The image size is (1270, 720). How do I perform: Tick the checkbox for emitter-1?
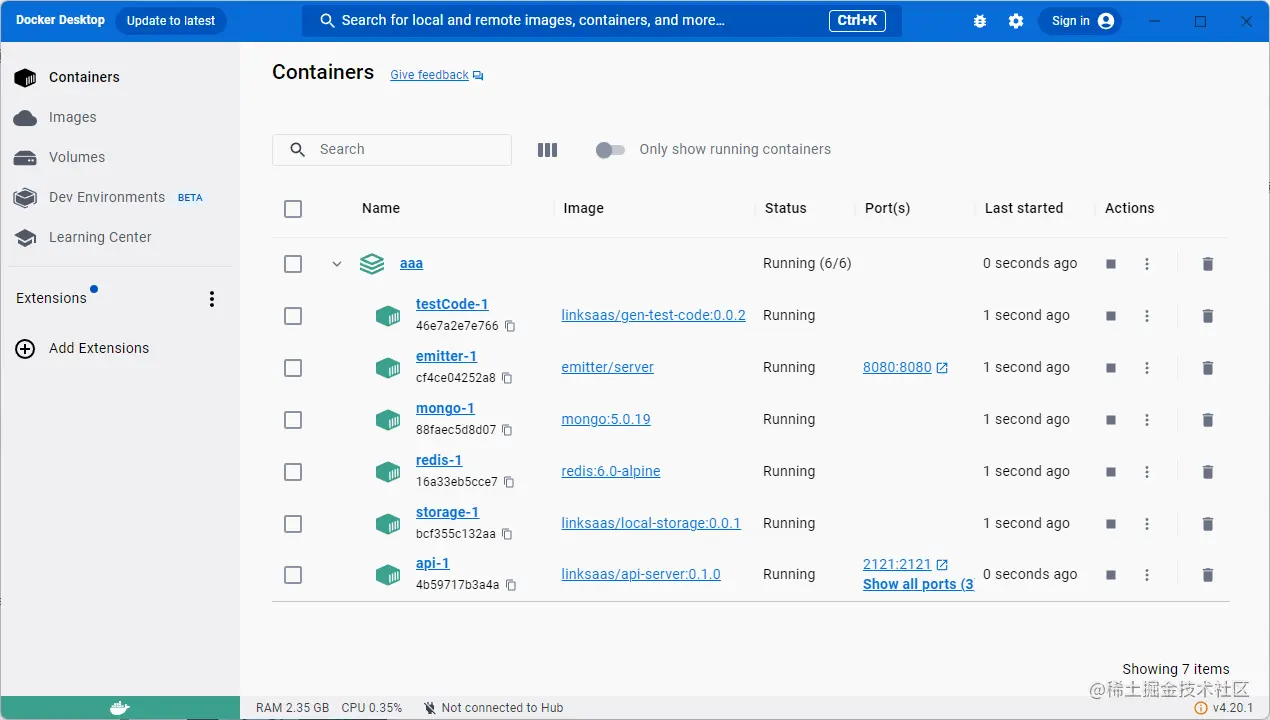click(x=293, y=368)
